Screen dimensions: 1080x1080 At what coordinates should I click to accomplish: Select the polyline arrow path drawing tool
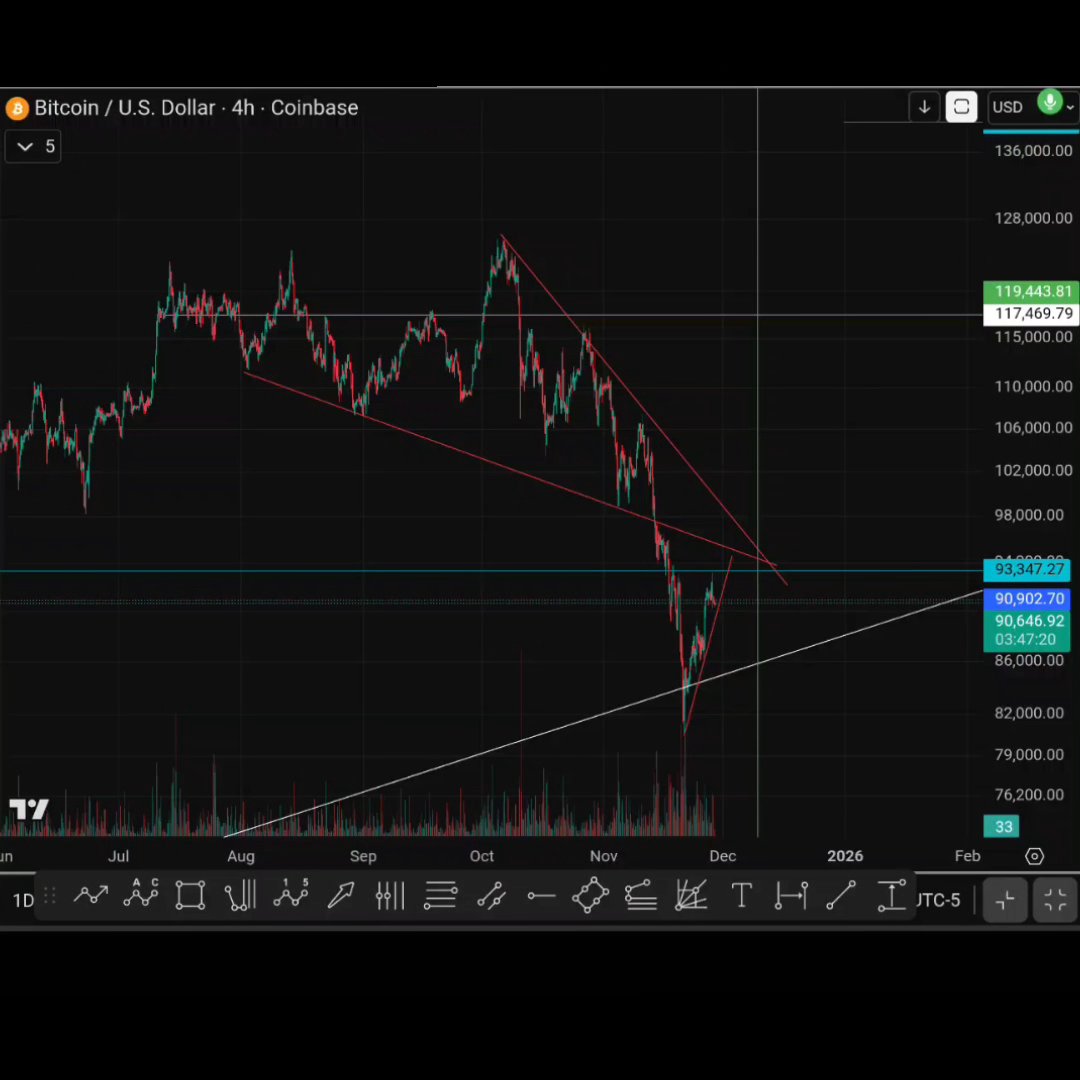pyautogui.click(x=91, y=895)
